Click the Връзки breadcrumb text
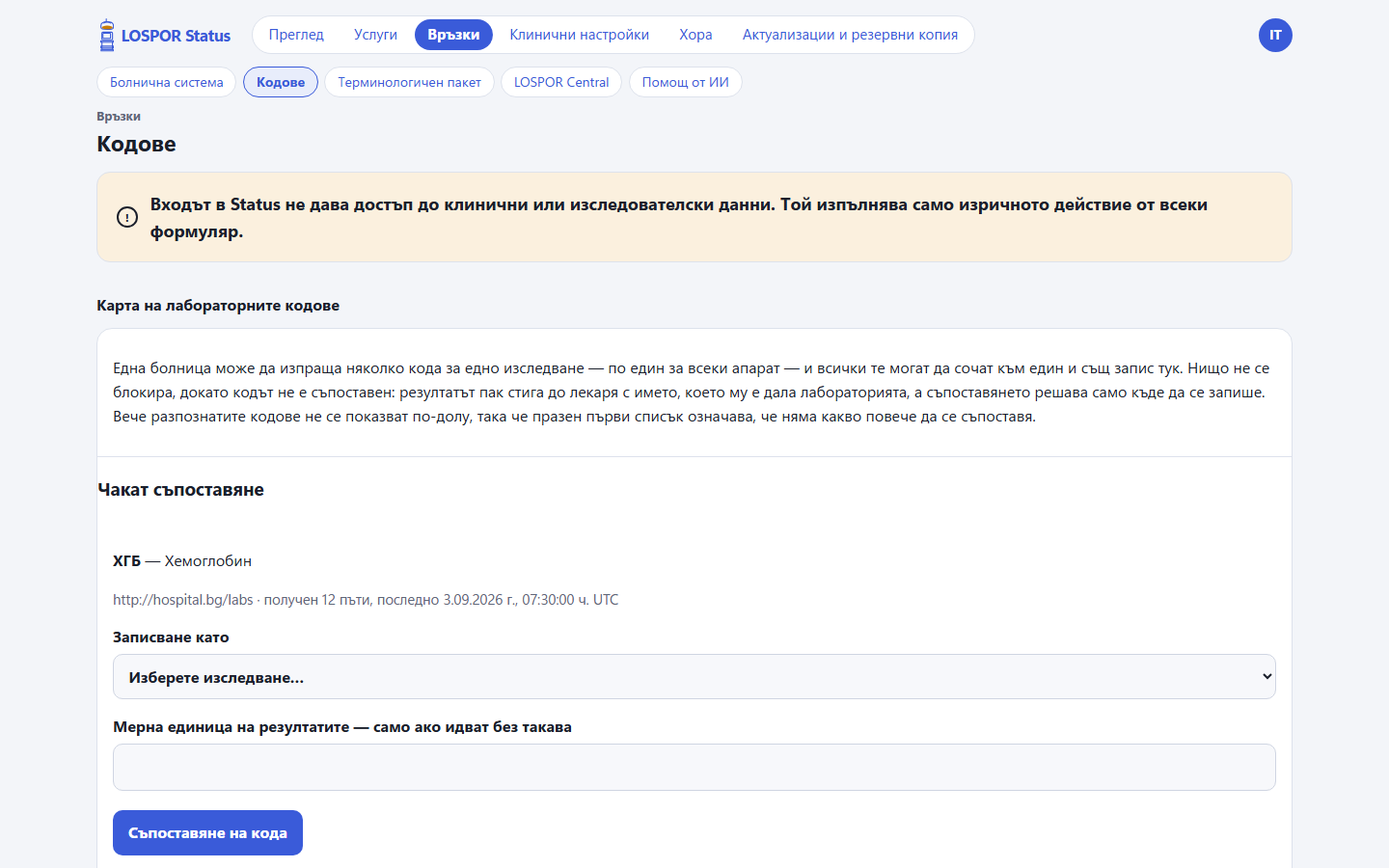Viewport: 1389px width, 868px height. point(119,117)
